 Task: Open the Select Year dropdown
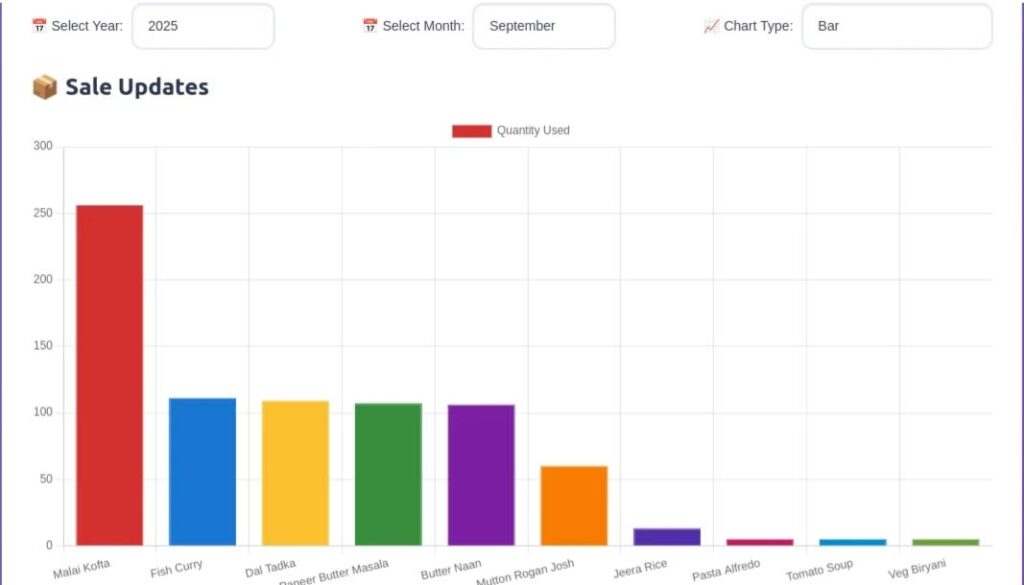coord(203,26)
